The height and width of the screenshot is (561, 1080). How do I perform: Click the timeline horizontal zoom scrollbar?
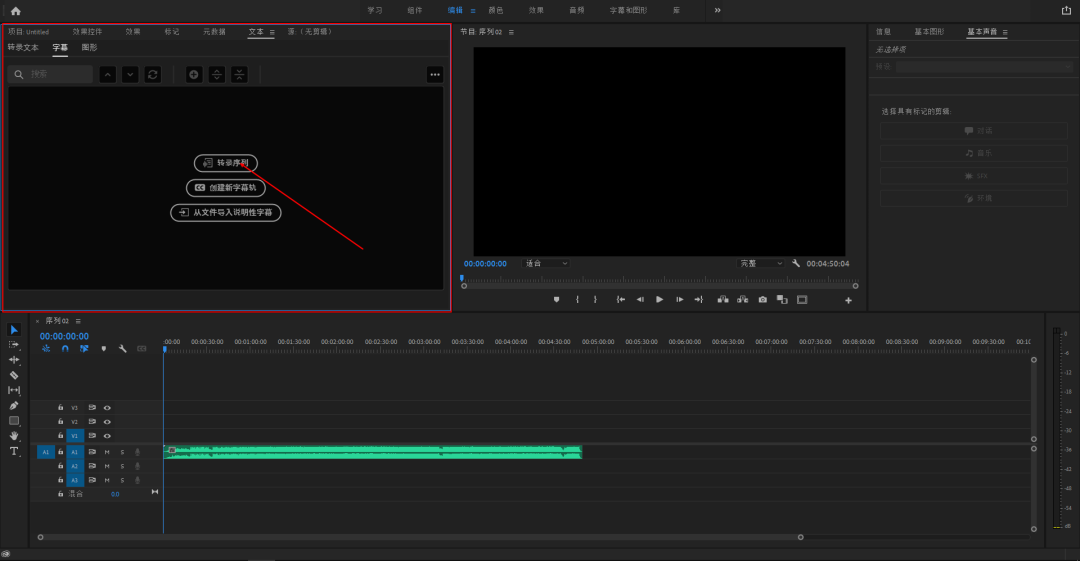tap(420, 537)
